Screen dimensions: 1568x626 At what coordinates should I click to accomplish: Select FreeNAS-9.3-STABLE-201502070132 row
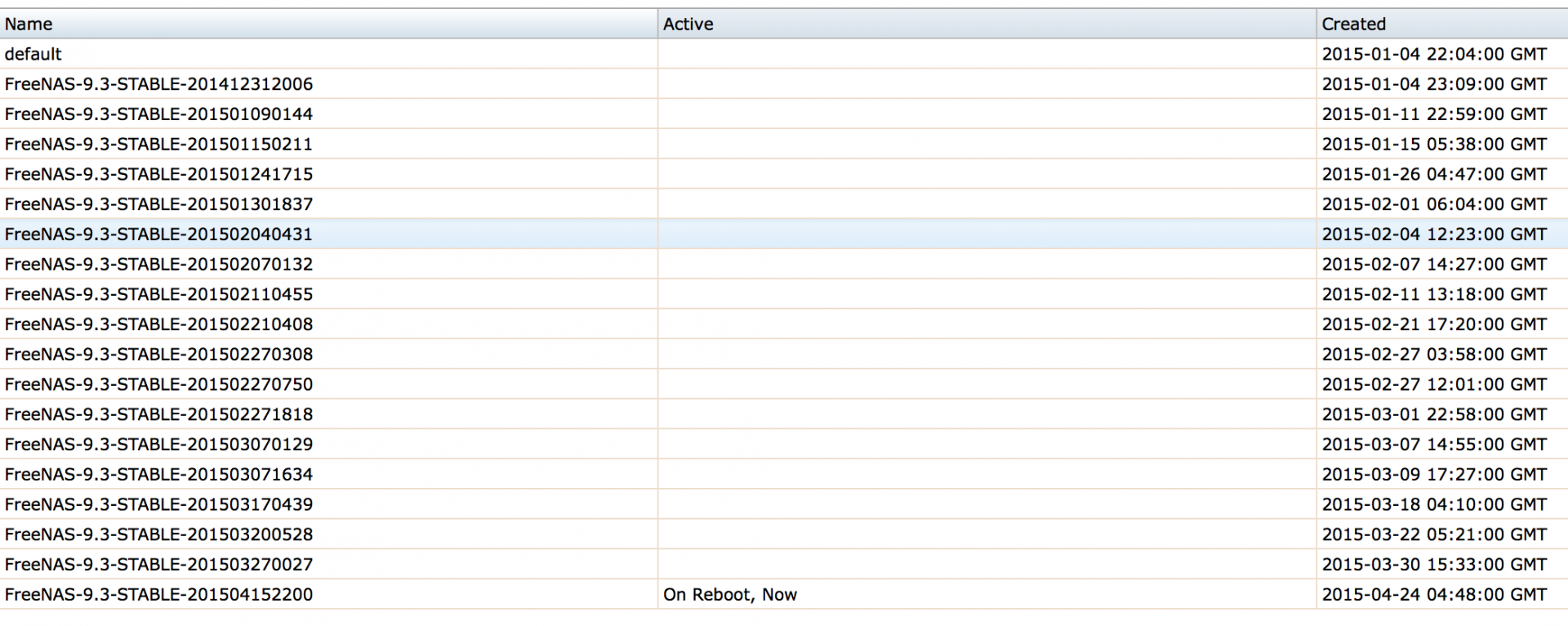[784, 264]
